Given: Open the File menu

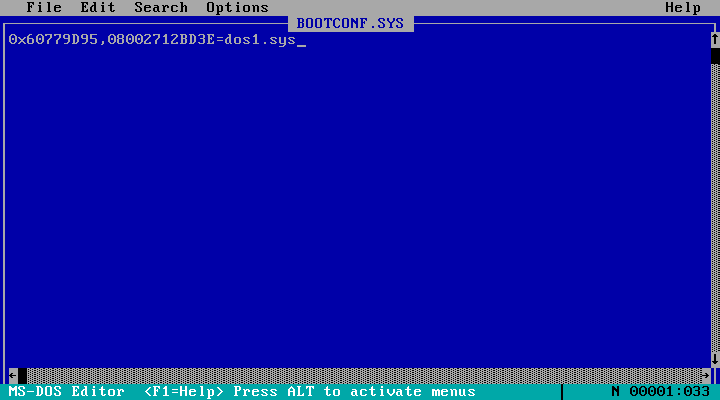Looking at the screenshot, I should coord(44,7).
